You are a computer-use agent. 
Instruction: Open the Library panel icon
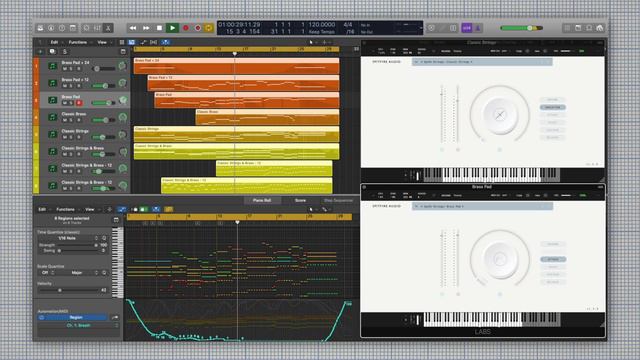[40, 28]
